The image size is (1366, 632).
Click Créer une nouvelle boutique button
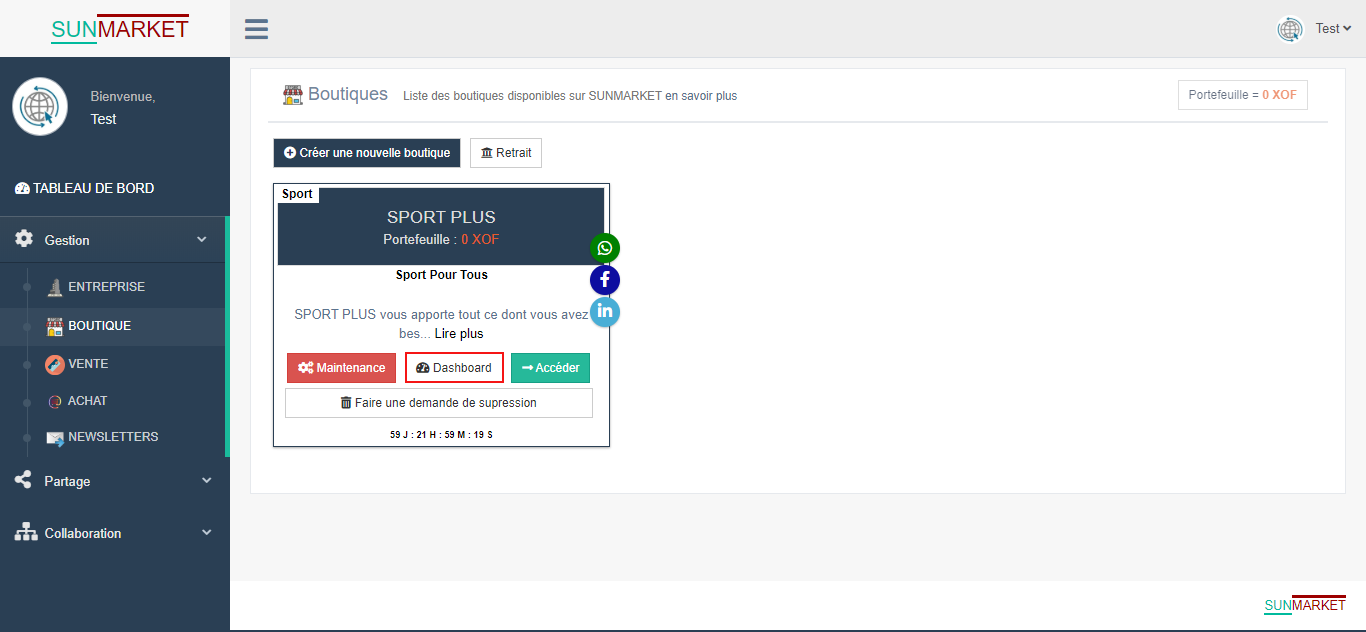coord(367,153)
